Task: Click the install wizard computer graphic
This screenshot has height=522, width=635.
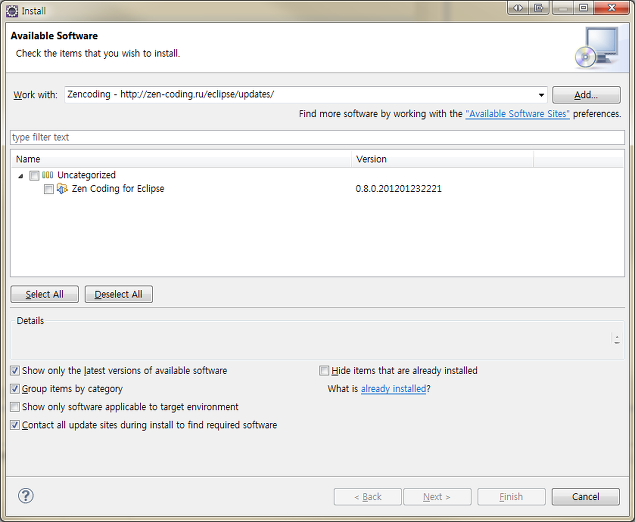Action: (597, 48)
